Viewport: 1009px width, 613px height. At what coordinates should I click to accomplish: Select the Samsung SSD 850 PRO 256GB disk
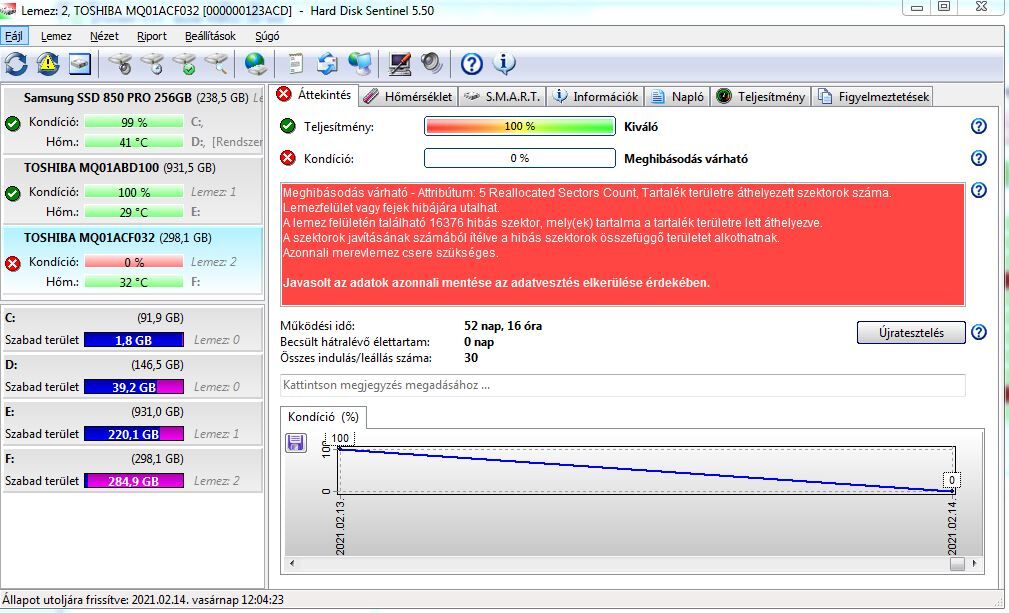[x=133, y=120]
